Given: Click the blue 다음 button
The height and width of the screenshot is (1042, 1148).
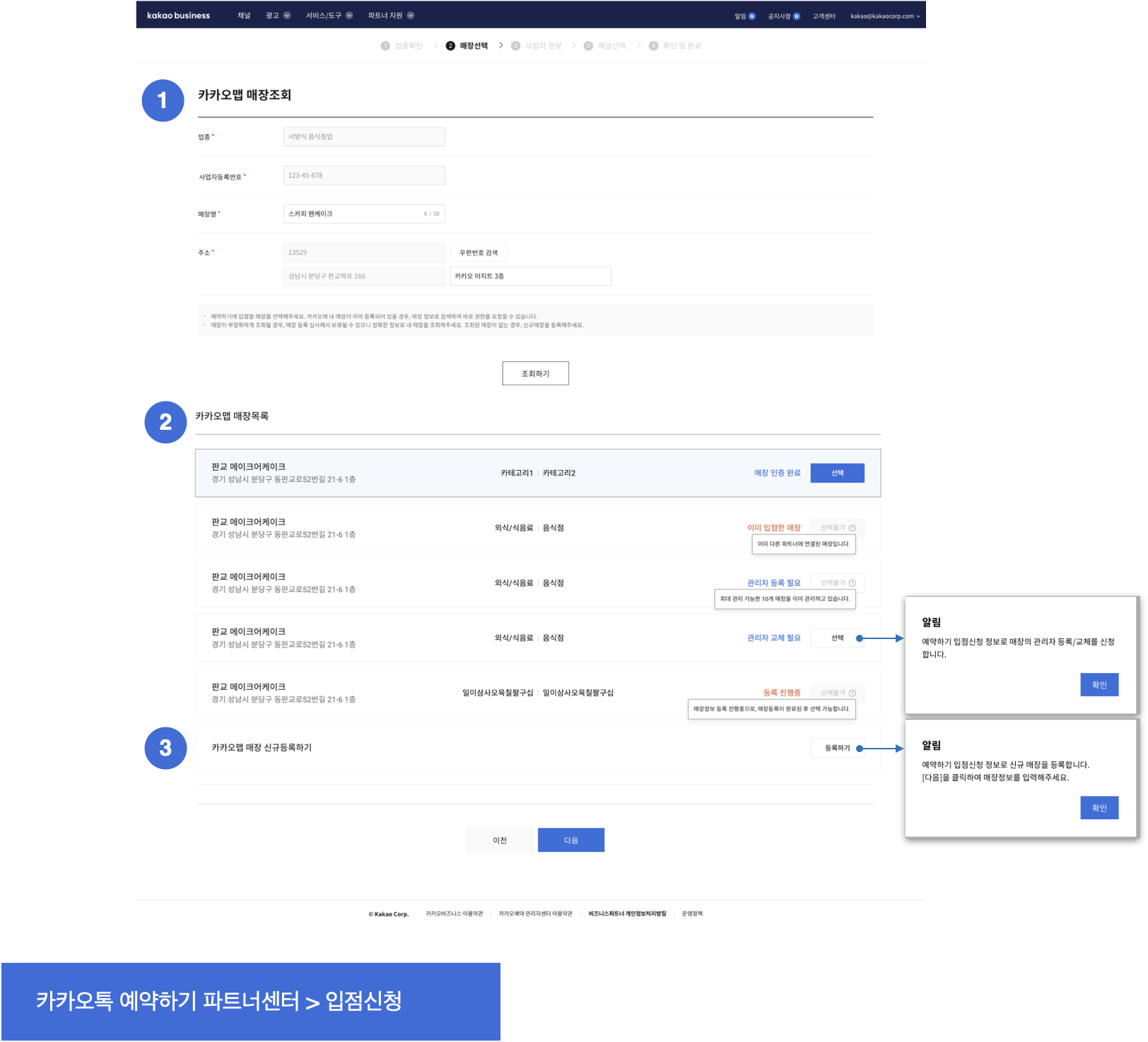Looking at the screenshot, I should pos(570,840).
